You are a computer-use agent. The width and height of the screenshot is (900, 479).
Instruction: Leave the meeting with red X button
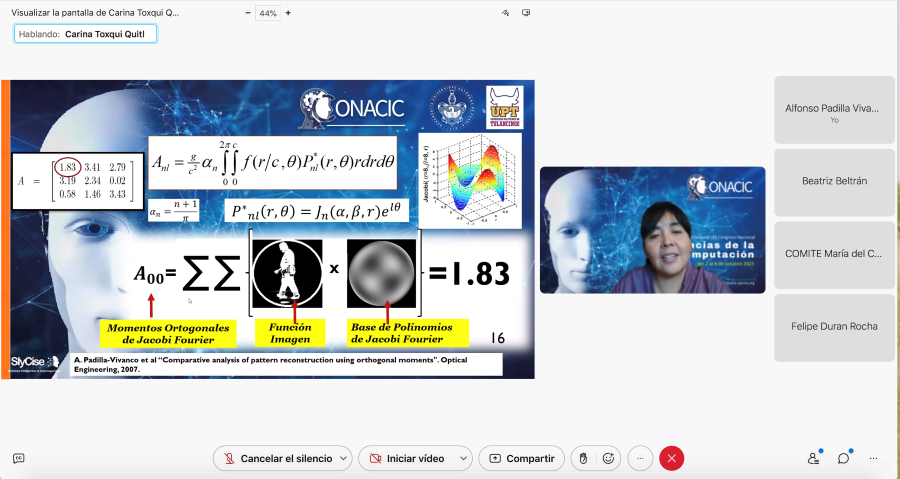672,458
